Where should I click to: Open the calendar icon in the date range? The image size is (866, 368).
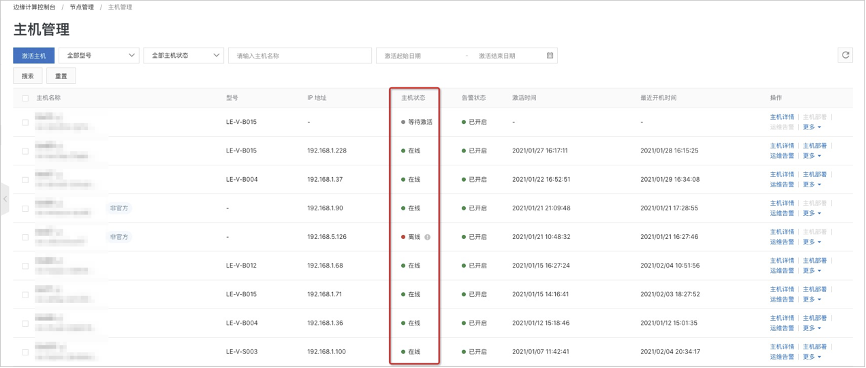550,56
